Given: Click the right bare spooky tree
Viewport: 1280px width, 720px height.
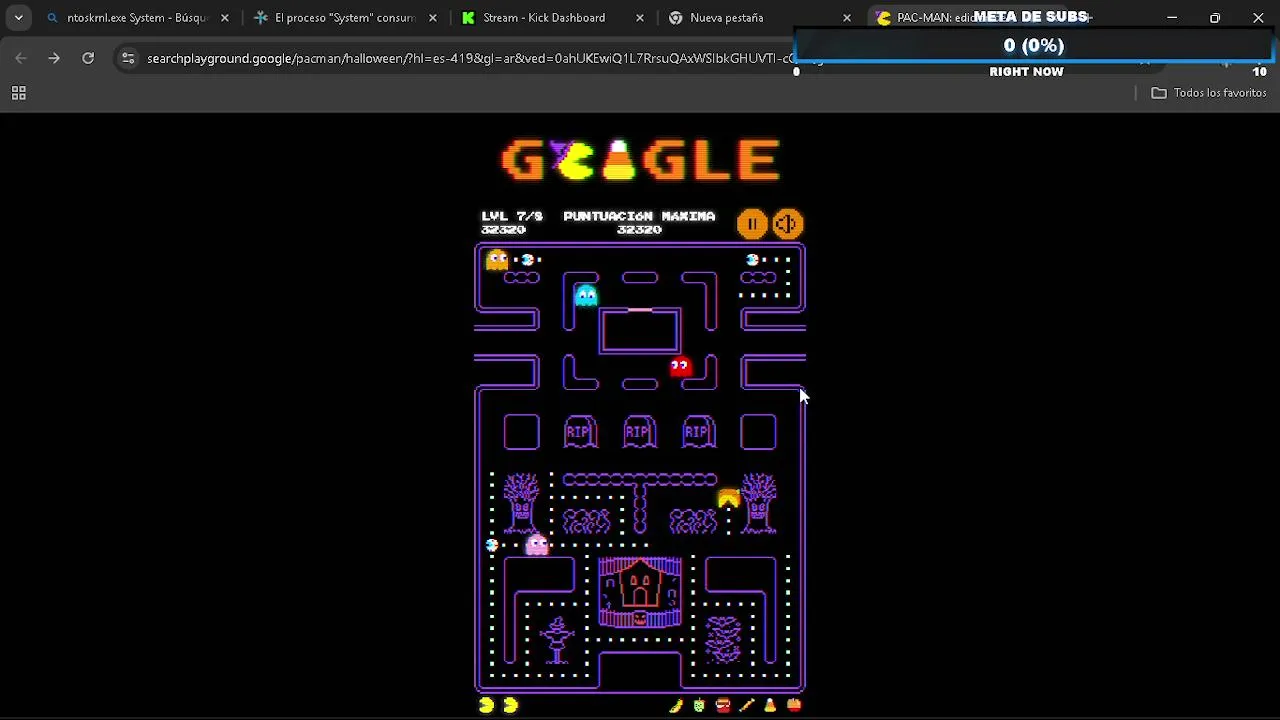Looking at the screenshot, I should pos(758,503).
